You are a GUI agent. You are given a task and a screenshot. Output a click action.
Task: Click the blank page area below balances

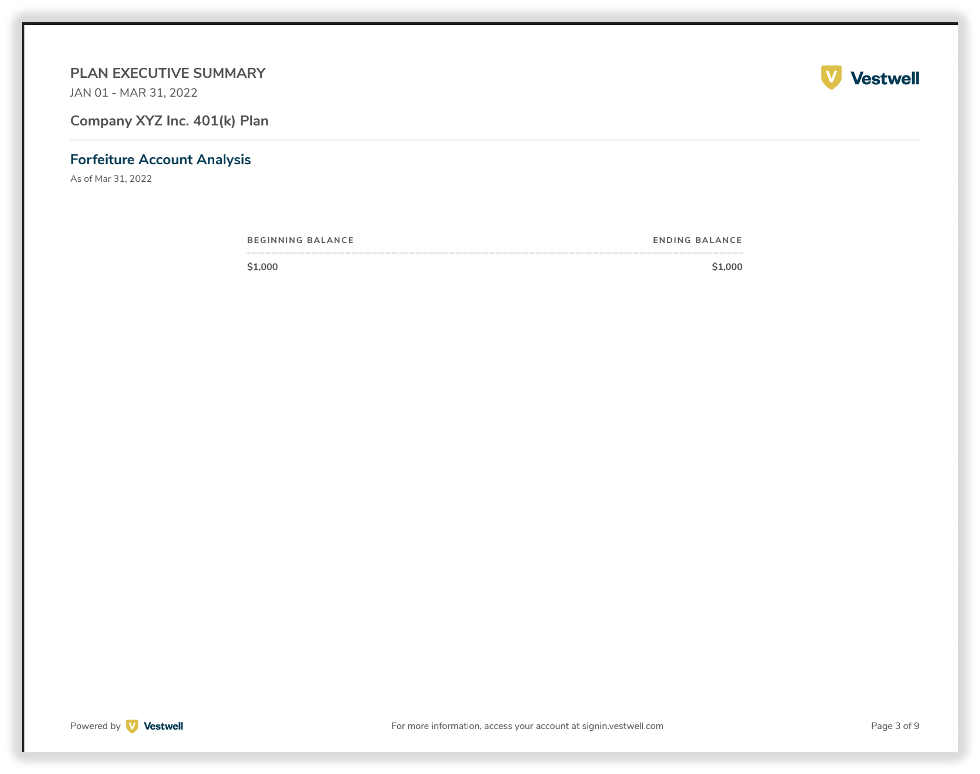495,488
